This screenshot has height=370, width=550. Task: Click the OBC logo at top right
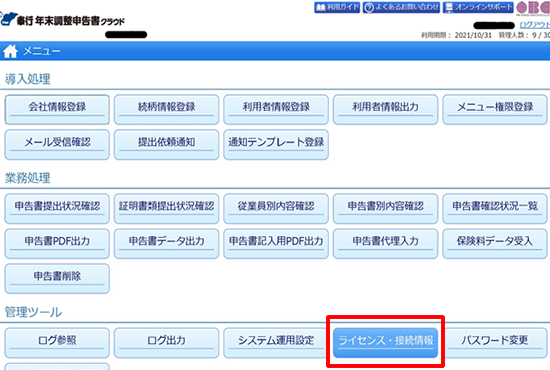click(x=533, y=8)
